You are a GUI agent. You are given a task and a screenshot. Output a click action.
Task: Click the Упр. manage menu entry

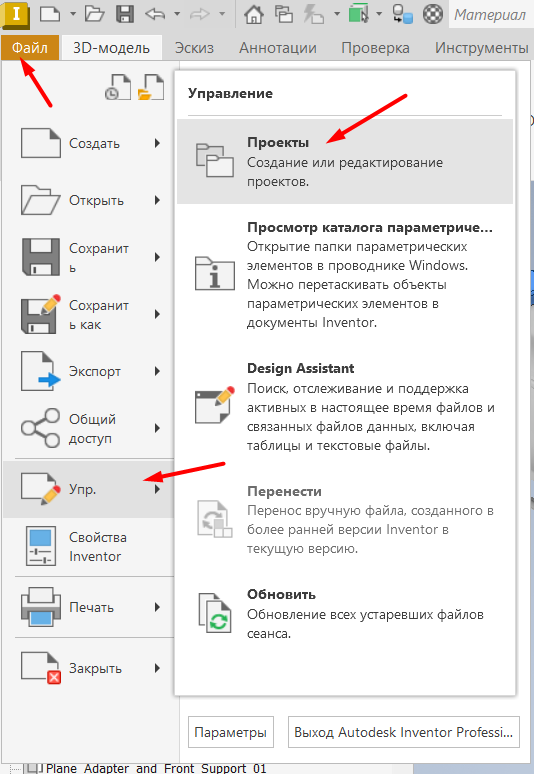pyautogui.click(x=89, y=489)
